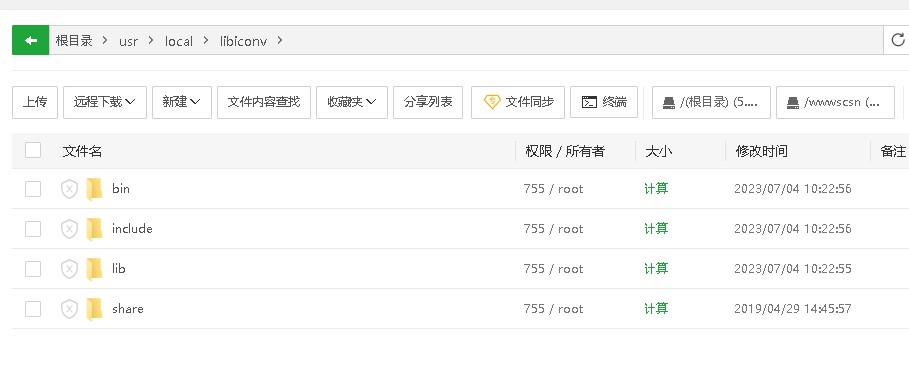
Task: Refresh the file list with reload icon
Action: click(x=897, y=40)
